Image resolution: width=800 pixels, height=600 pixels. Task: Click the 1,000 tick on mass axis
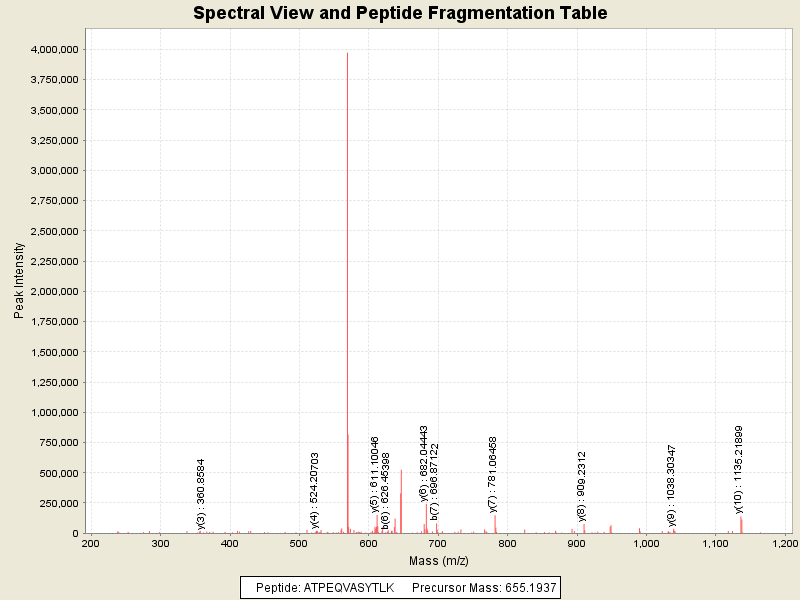click(x=646, y=543)
